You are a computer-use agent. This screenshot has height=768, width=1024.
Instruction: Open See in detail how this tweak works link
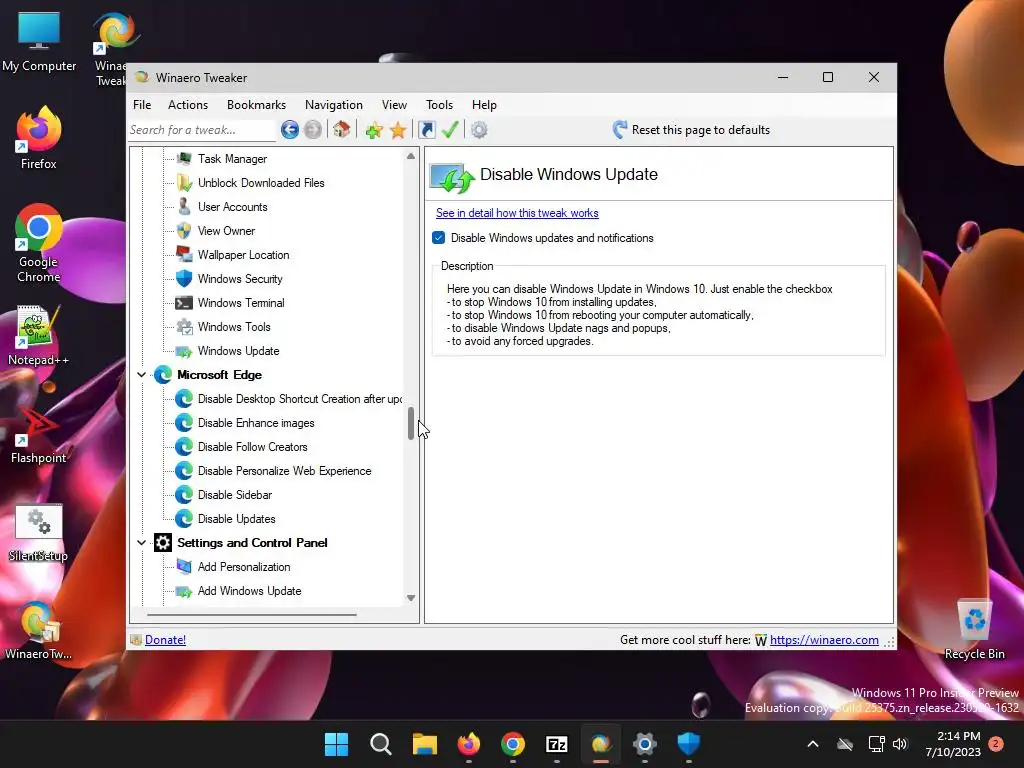click(x=517, y=213)
